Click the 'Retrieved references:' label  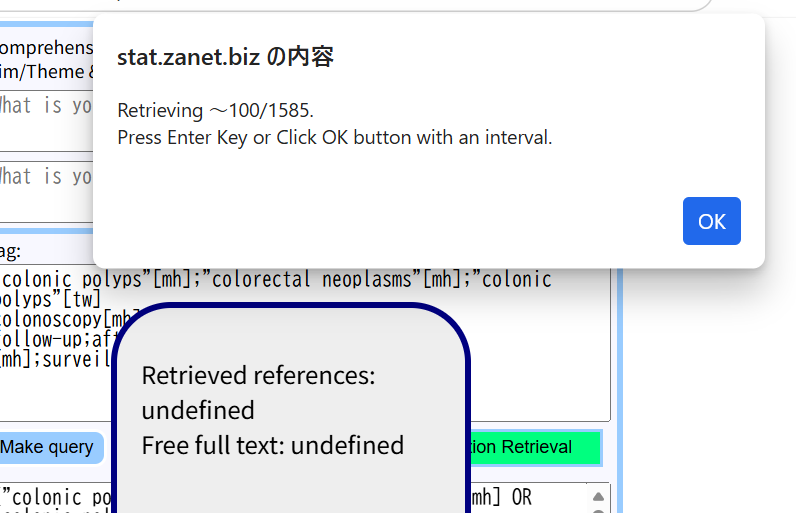pyautogui.click(x=258, y=376)
